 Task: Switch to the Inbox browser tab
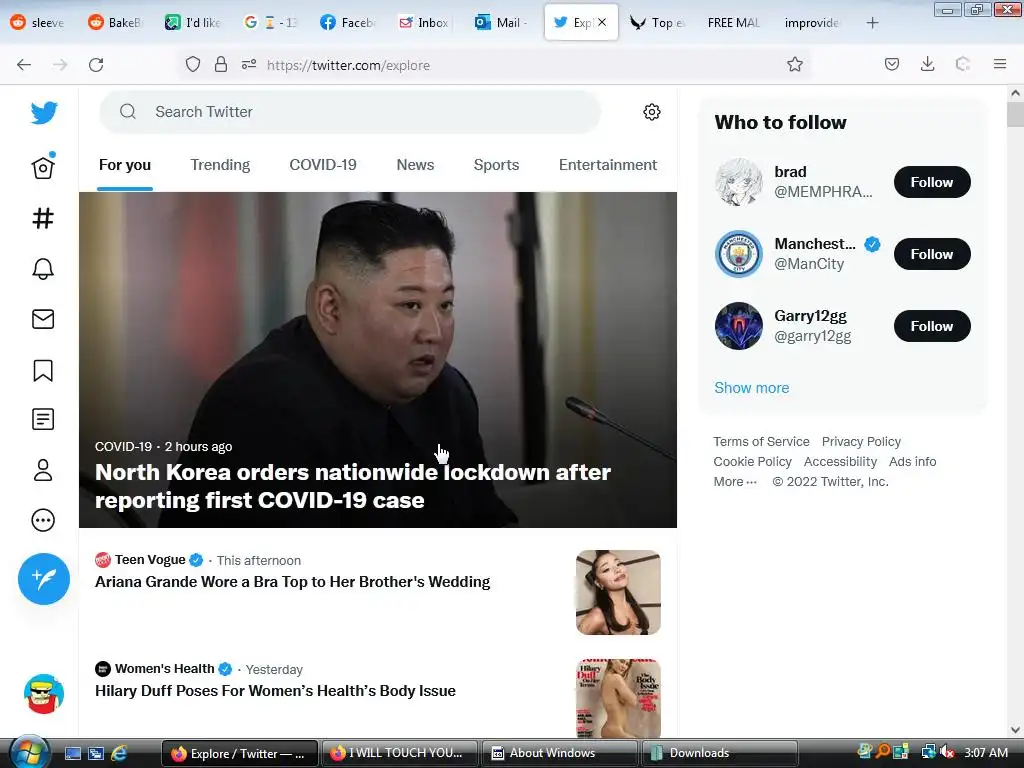[x=424, y=23]
